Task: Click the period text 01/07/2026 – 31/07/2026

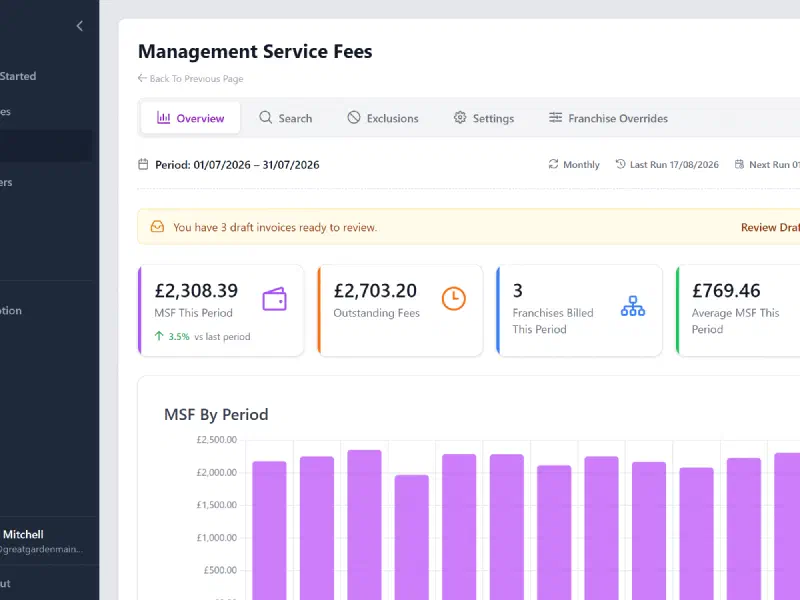Action: 256,165
